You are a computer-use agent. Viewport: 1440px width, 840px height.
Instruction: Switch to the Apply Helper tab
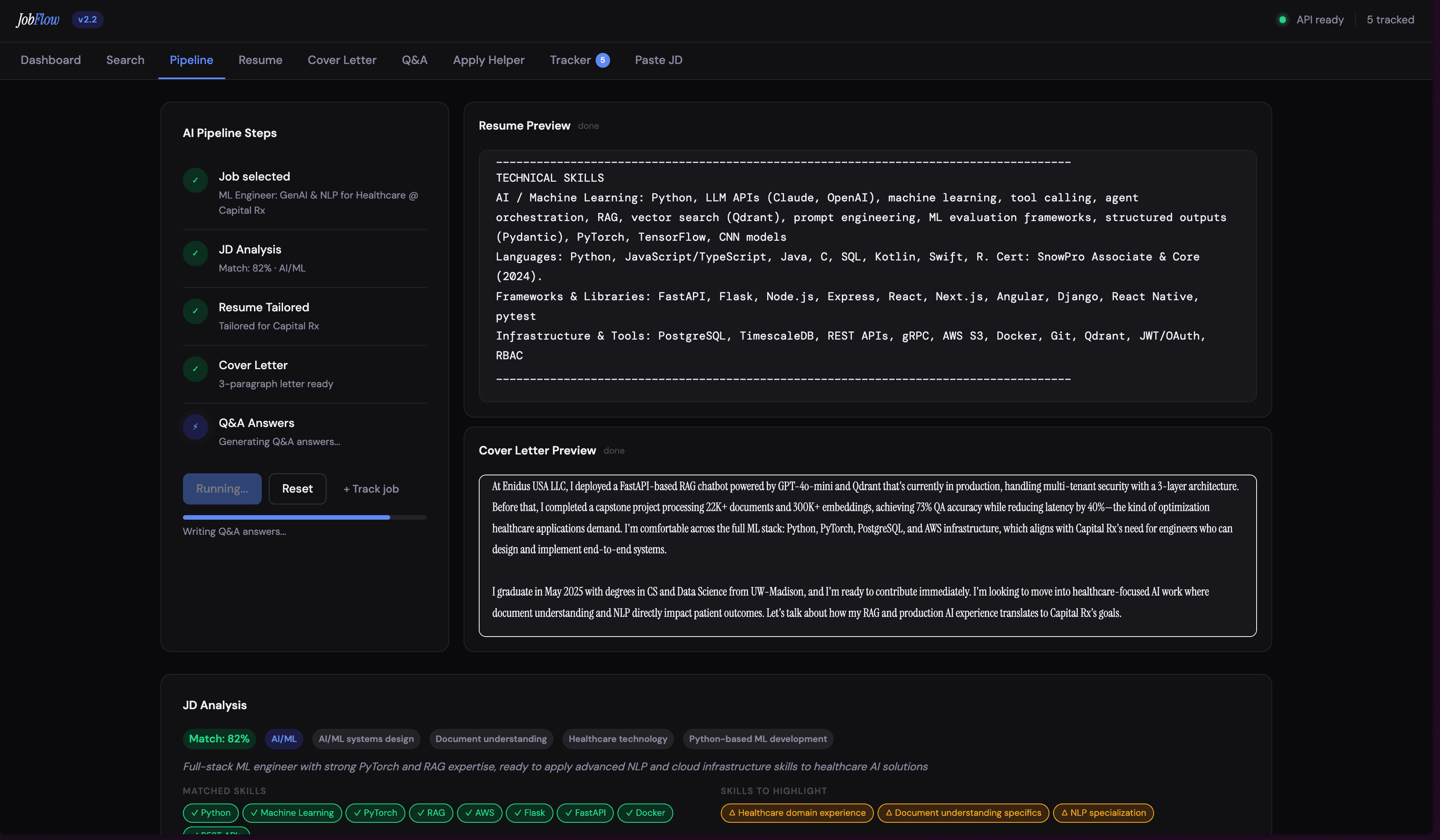489,60
